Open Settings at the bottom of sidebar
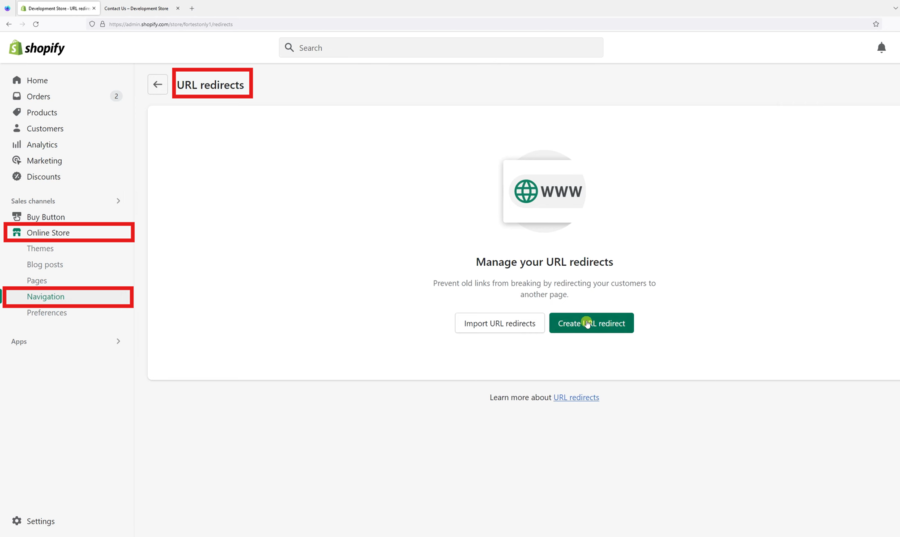 pos(40,521)
